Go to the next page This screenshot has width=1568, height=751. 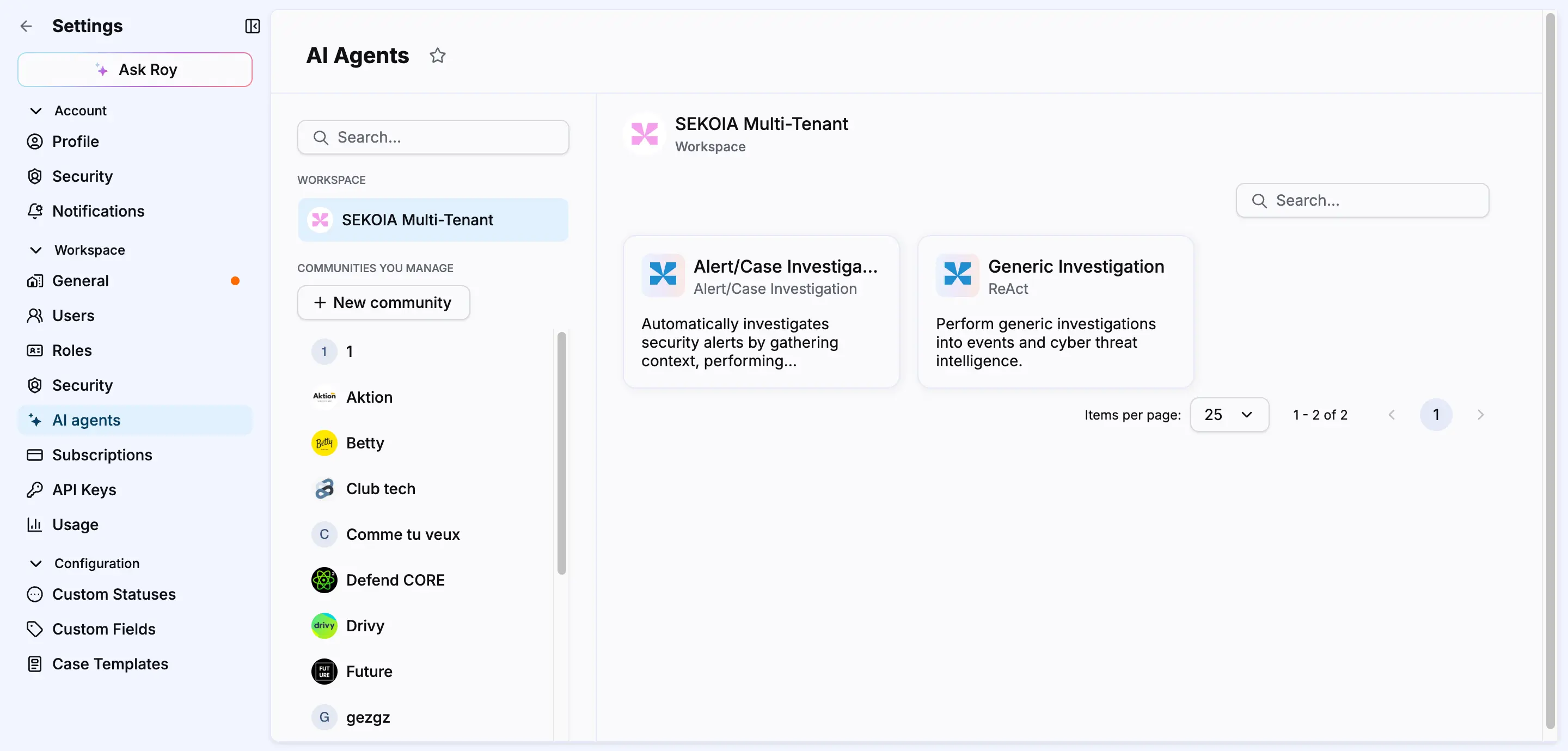click(1480, 415)
